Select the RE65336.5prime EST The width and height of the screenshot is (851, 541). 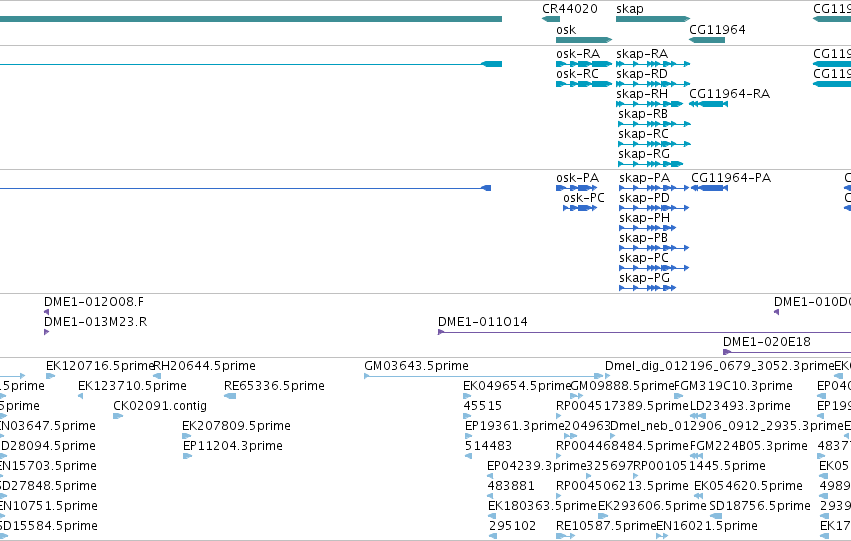point(230,396)
